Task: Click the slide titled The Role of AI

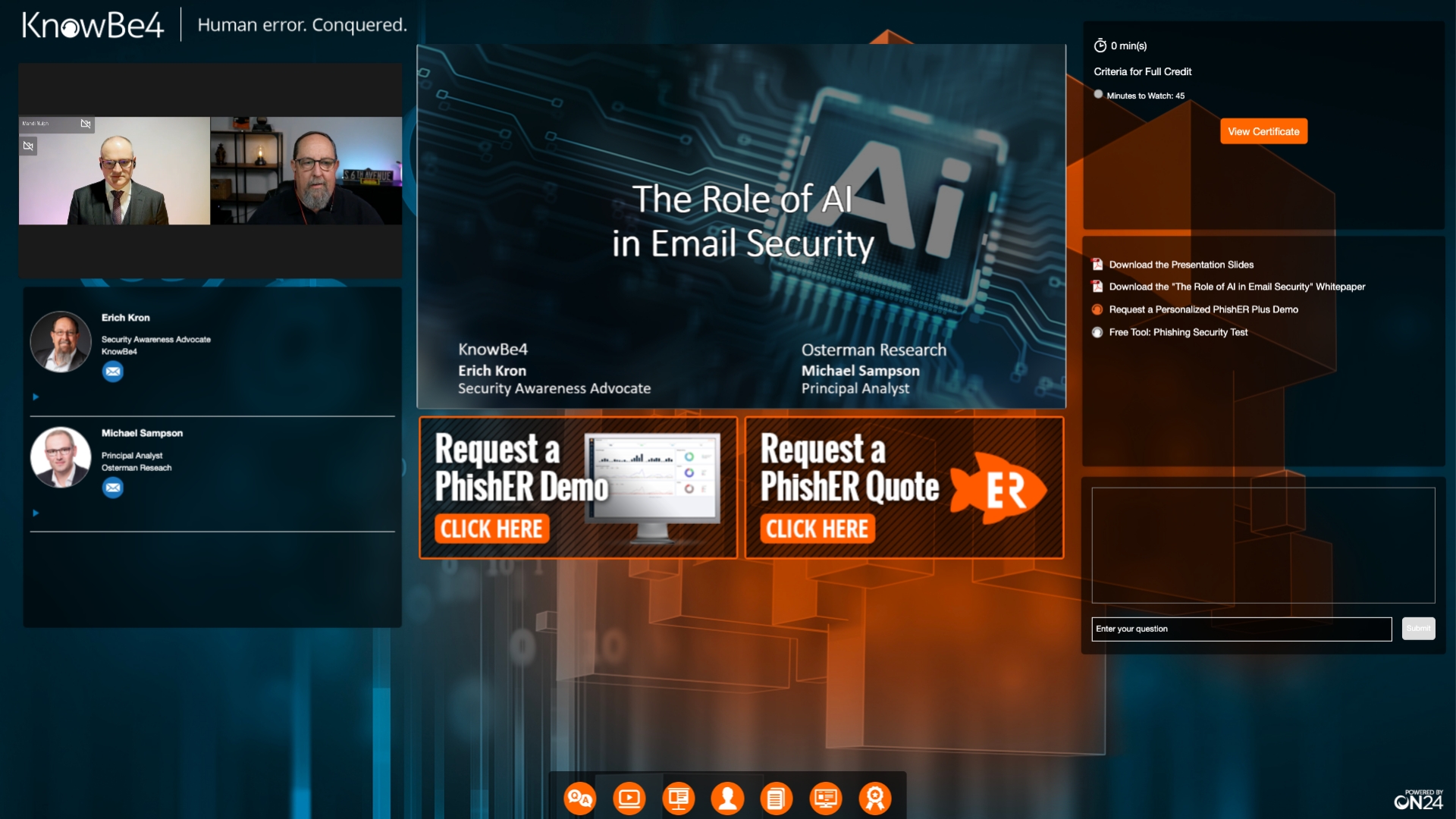Action: pyautogui.click(x=742, y=226)
